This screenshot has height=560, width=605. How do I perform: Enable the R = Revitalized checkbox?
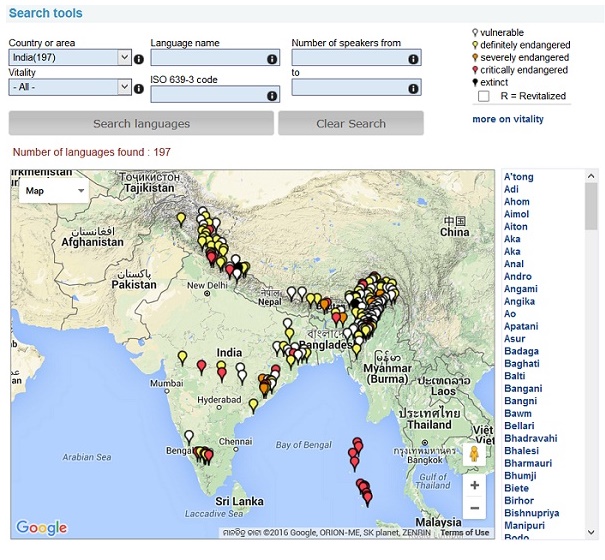click(484, 96)
